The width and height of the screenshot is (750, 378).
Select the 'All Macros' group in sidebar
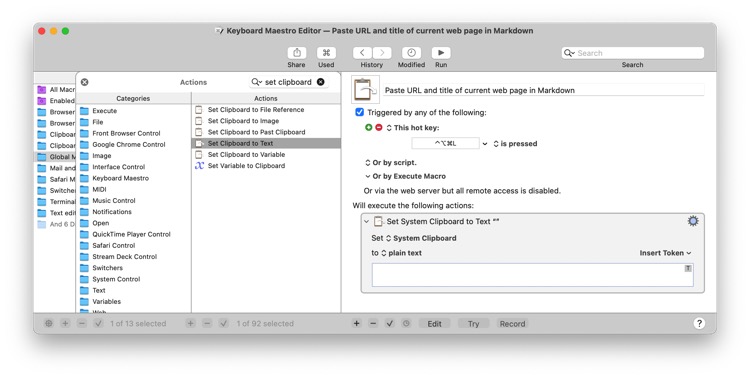pyautogui.click(x=55, y=89)
